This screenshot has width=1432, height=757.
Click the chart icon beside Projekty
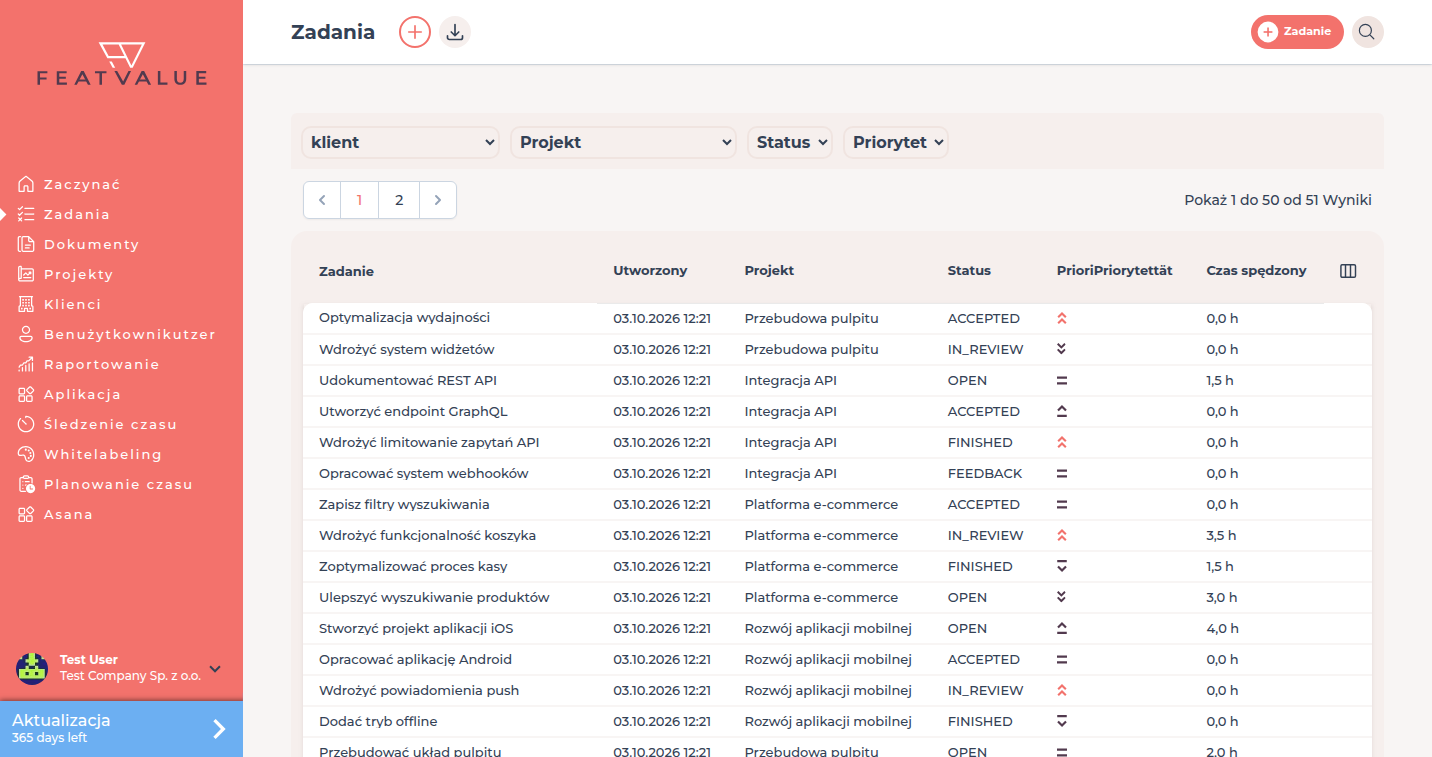pos(26,274)
